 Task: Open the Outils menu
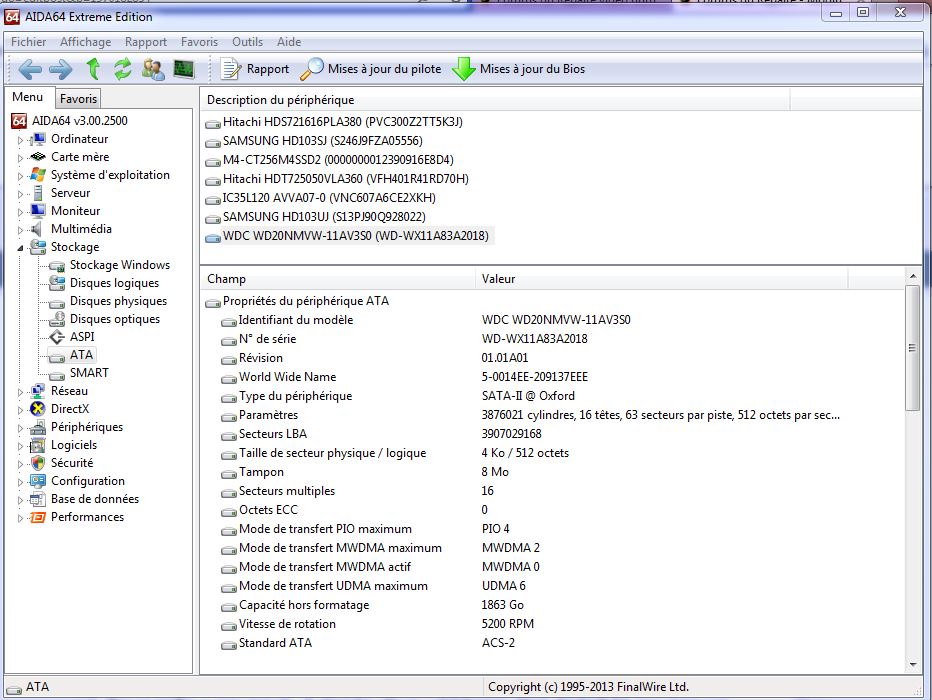247,42
